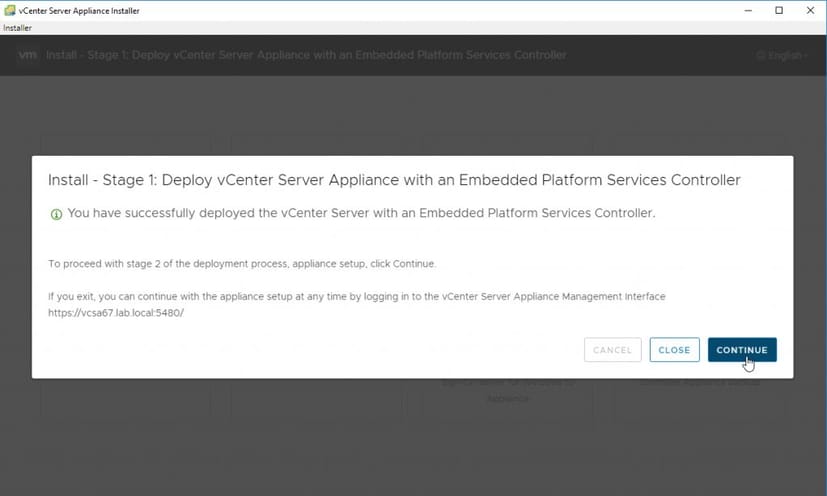Click the vm logo in the header

pos(27,55)
